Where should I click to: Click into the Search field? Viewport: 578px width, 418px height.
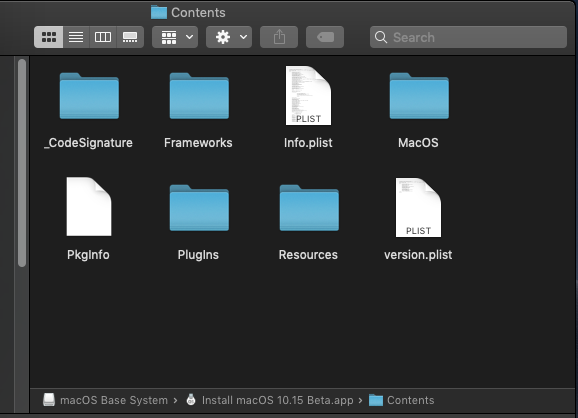point(468,37)
